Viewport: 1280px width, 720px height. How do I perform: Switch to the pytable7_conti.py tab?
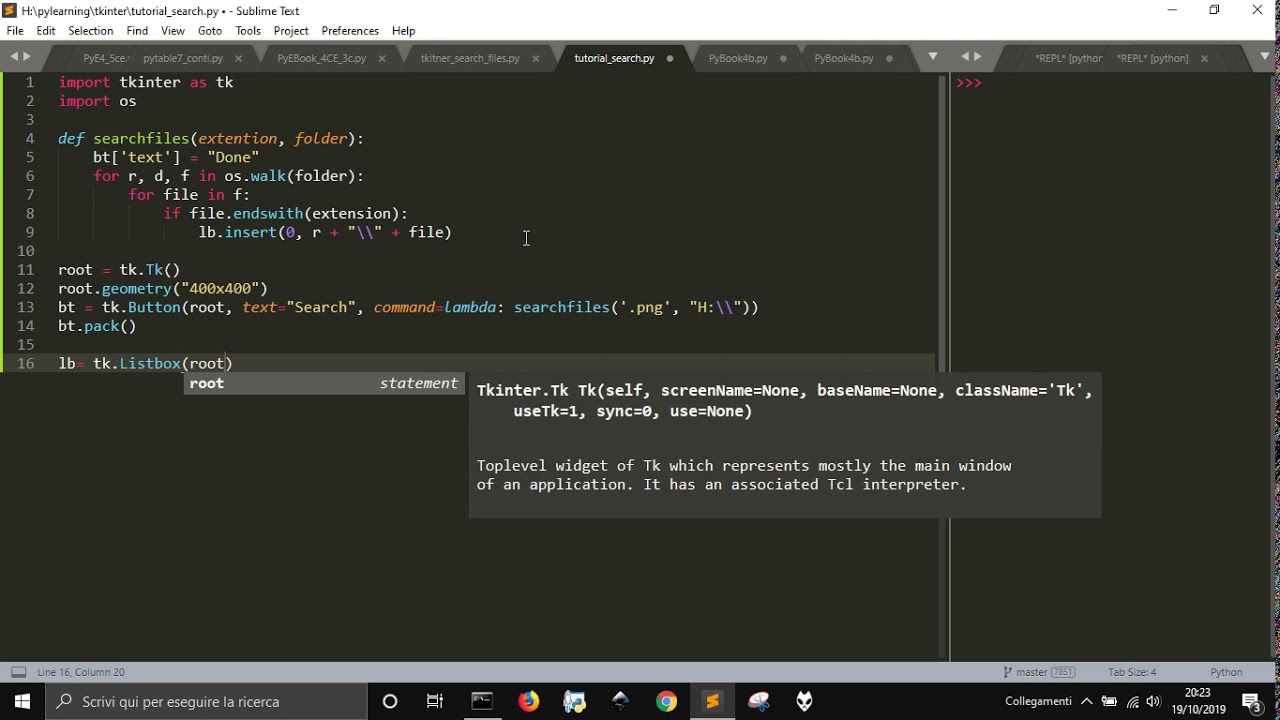pos(183,58)
